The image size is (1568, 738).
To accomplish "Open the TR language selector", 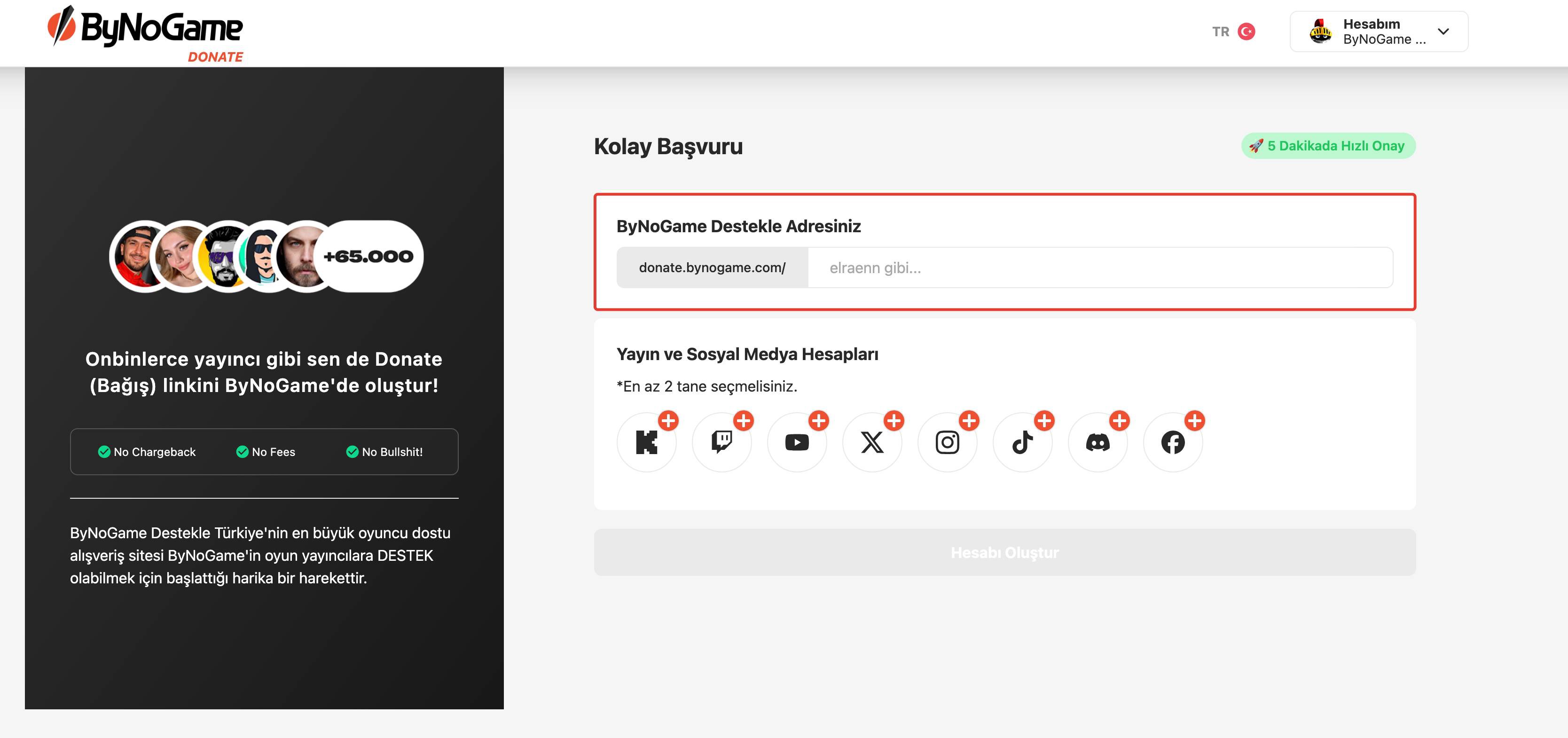I will (1233, 31).
